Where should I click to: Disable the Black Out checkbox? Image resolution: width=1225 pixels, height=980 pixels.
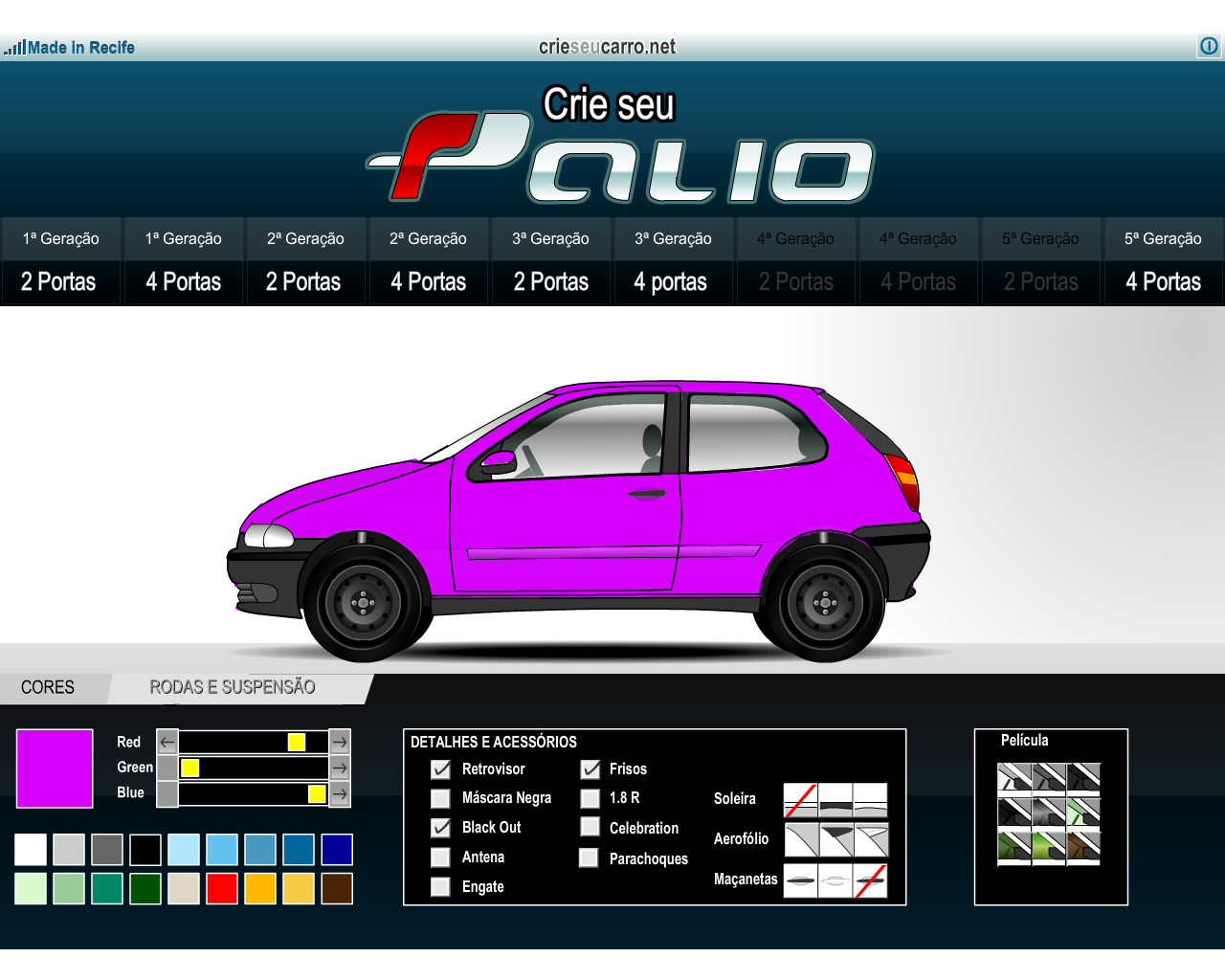[x=441, y=828]
